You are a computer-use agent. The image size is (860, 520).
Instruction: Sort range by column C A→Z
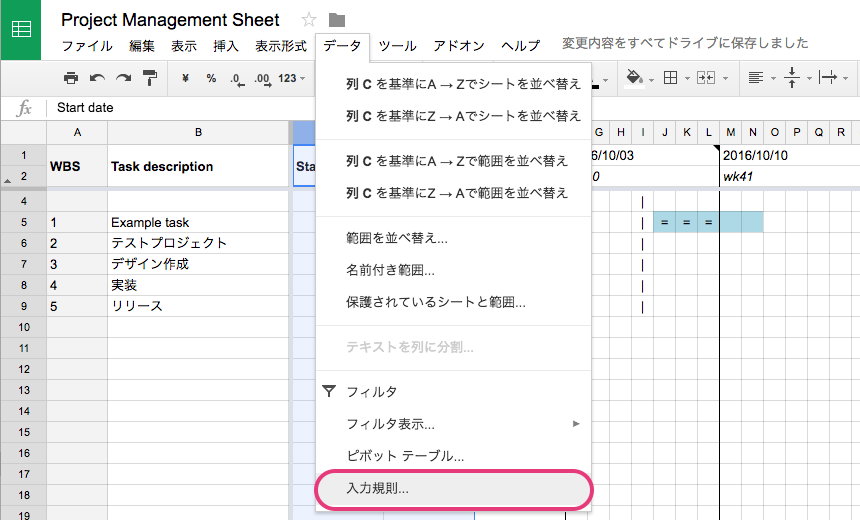pos(453,161)
